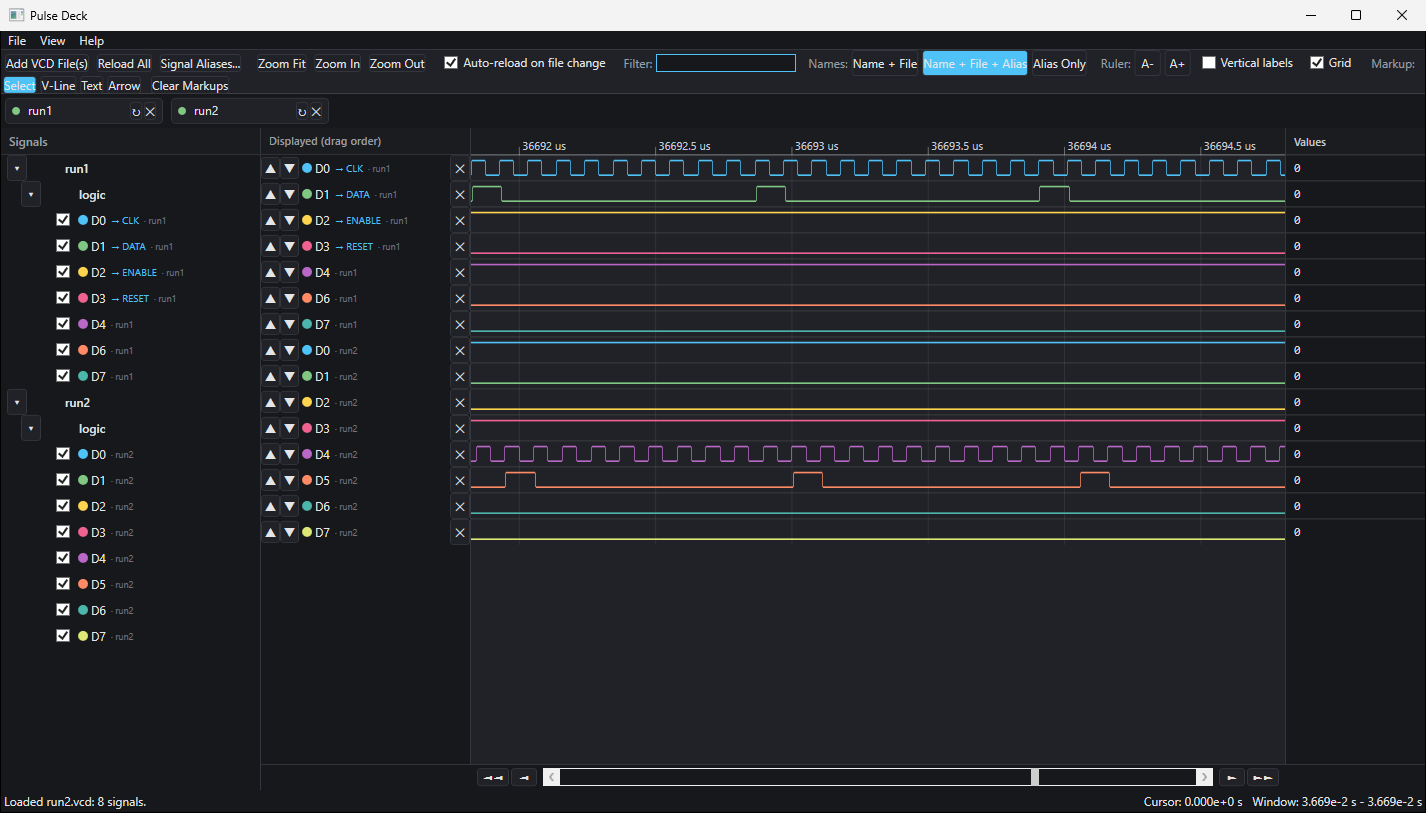The image size is (1426, 813).
Task: Collapse the run2 tree node
Action: (x=17, y=403)
